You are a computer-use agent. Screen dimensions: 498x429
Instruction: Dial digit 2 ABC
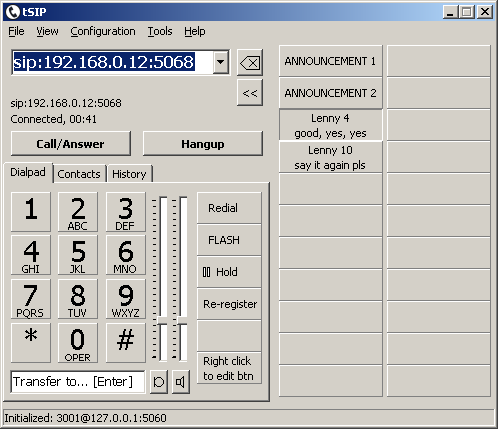tap(78, 212)
